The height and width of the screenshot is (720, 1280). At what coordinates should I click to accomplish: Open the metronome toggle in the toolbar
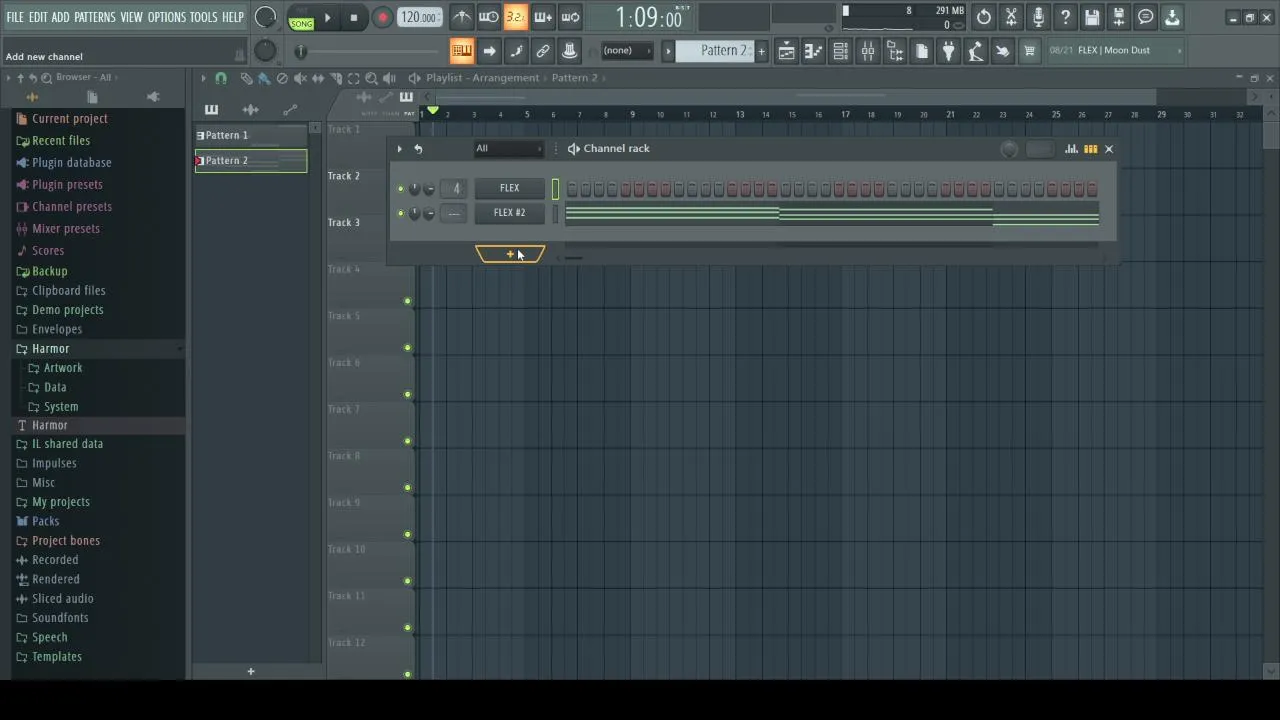(x=462, y=17)
